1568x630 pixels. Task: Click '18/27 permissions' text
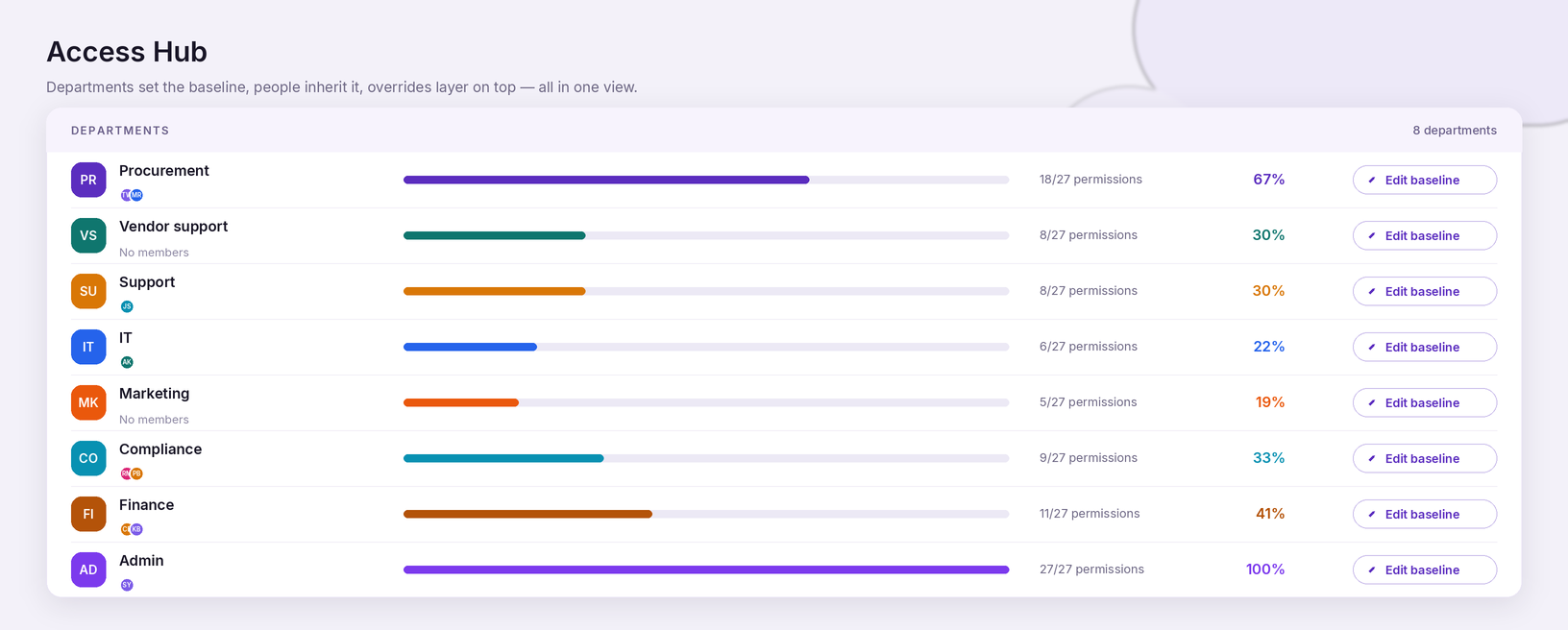[1090, 180]
